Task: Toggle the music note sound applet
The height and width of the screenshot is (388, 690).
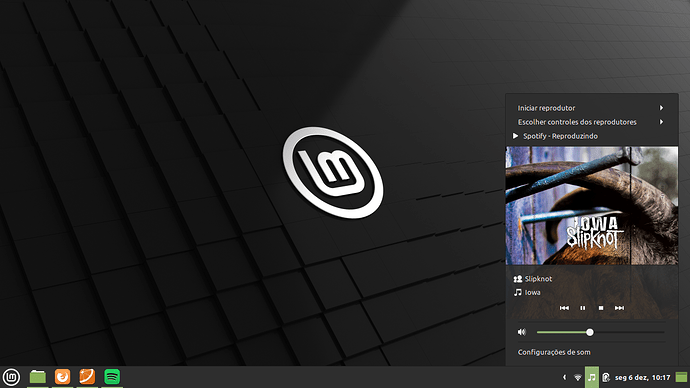Action: [x=592, y=377]
